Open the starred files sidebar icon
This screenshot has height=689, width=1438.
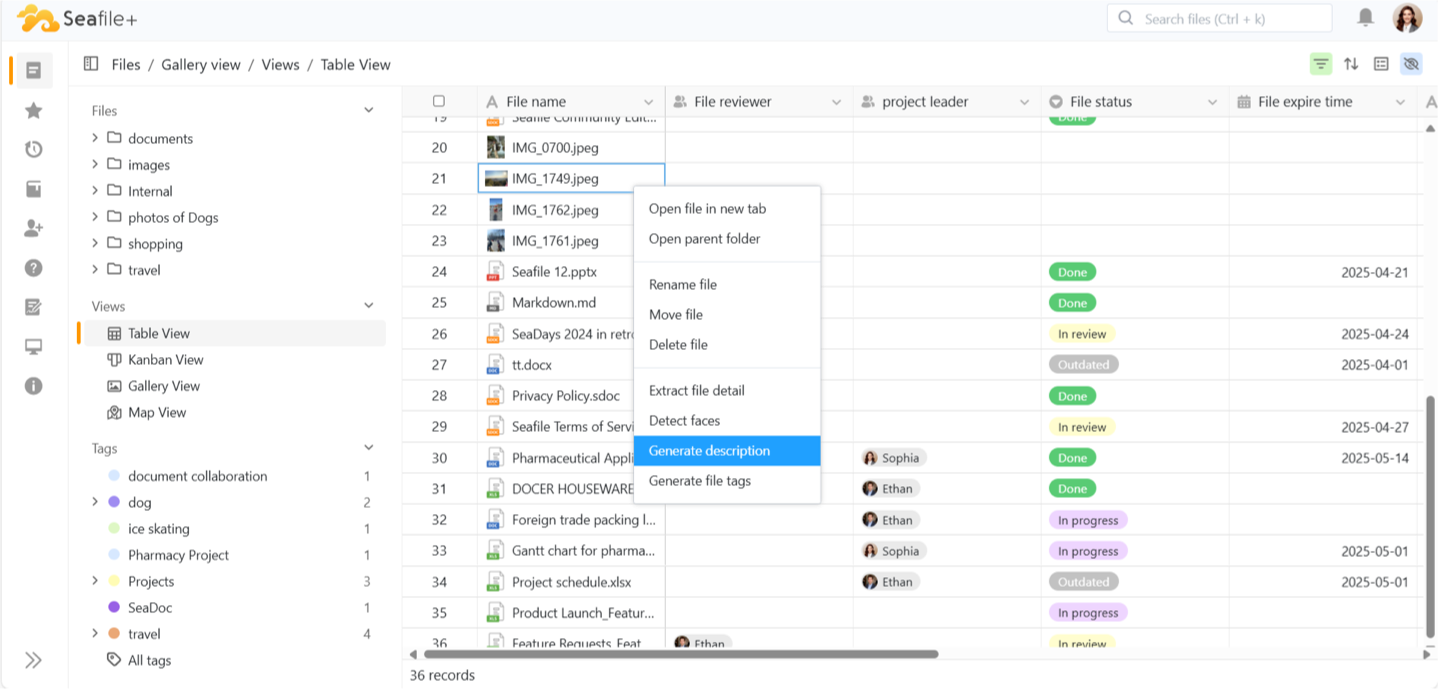33,110
